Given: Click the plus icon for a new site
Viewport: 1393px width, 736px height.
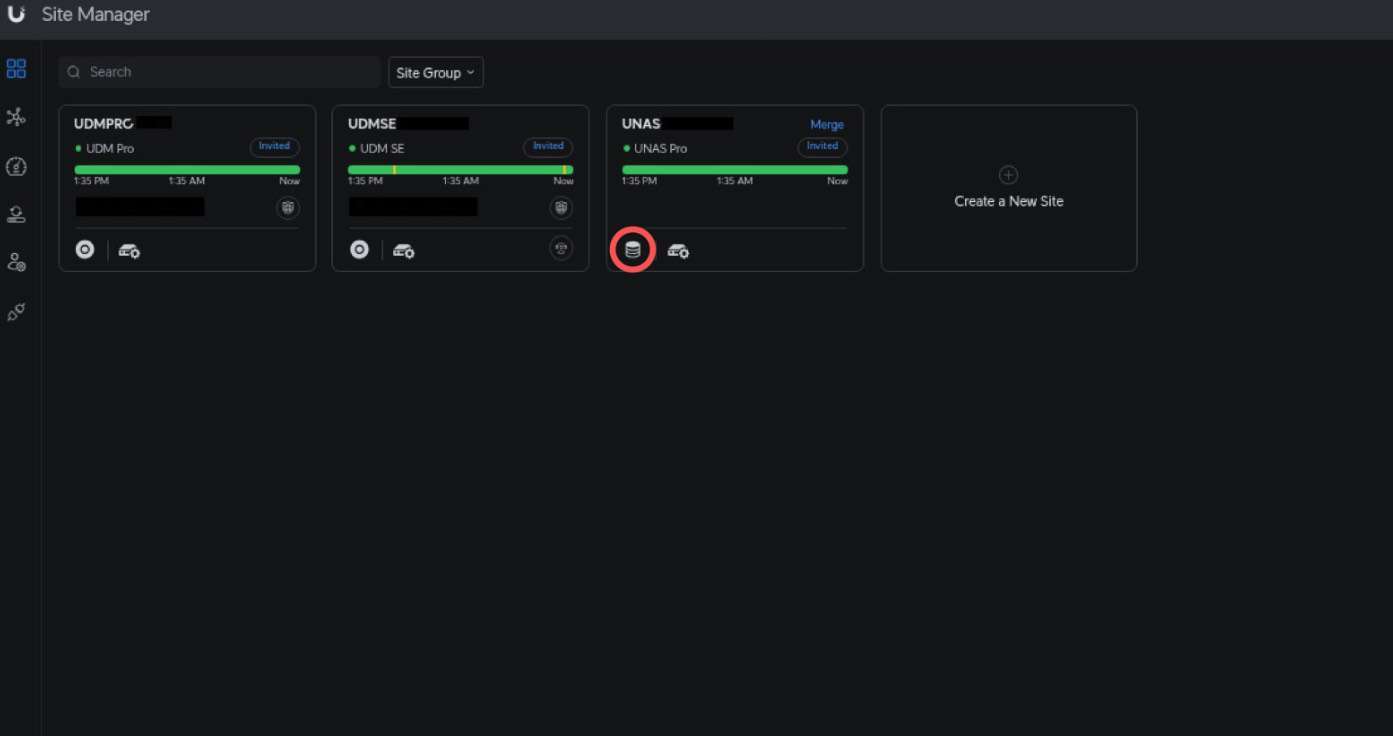Looking at the screenshot, I should click(1009, 175).
